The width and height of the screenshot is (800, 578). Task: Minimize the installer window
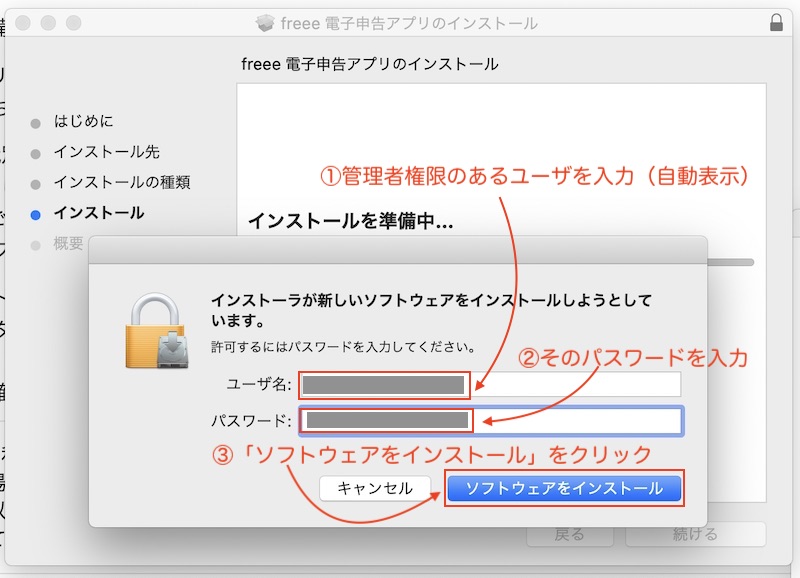[50, 22]
